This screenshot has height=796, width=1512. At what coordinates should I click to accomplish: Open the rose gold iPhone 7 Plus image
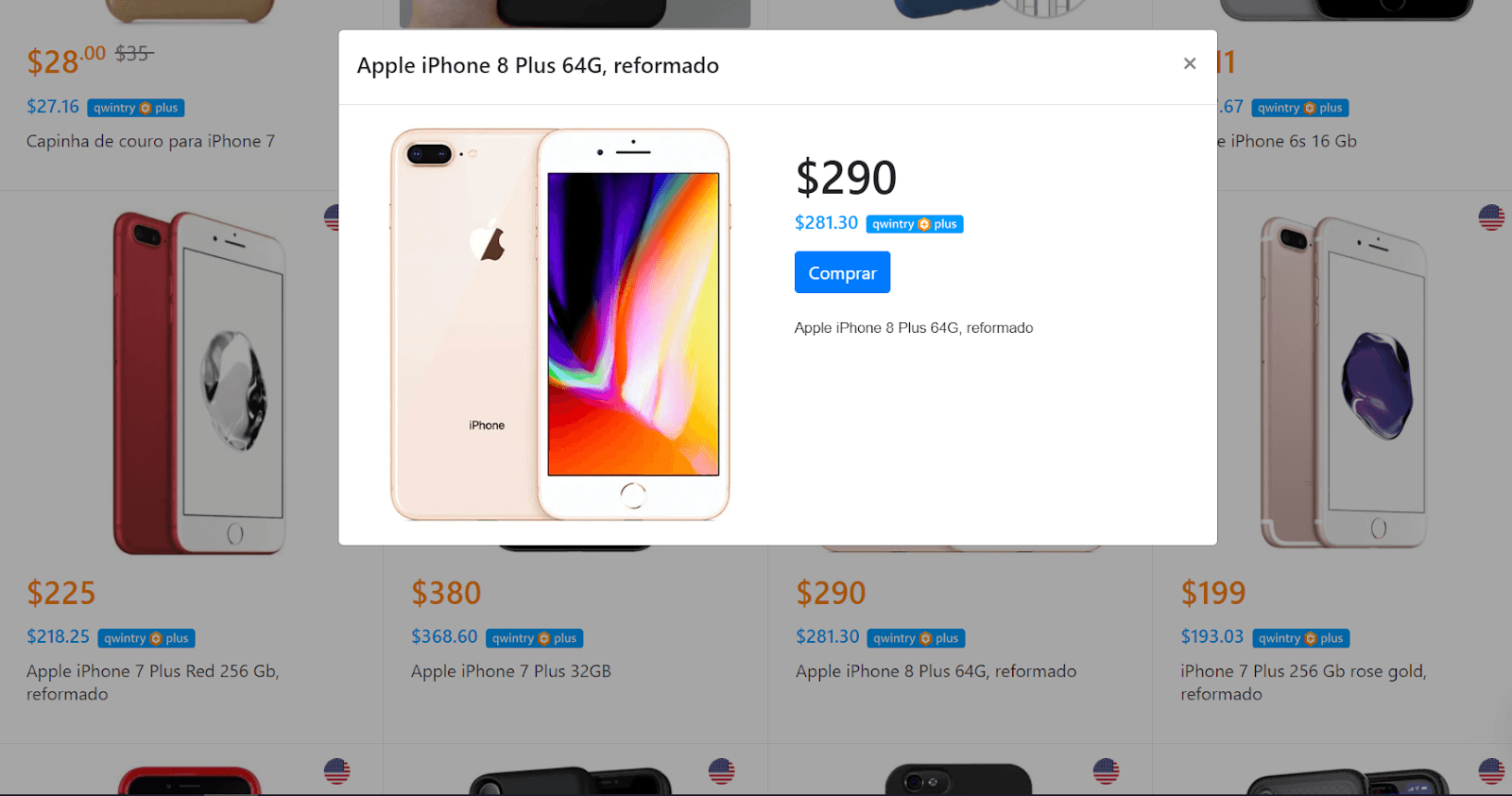pyautogui.click(x=1343, y=383)
